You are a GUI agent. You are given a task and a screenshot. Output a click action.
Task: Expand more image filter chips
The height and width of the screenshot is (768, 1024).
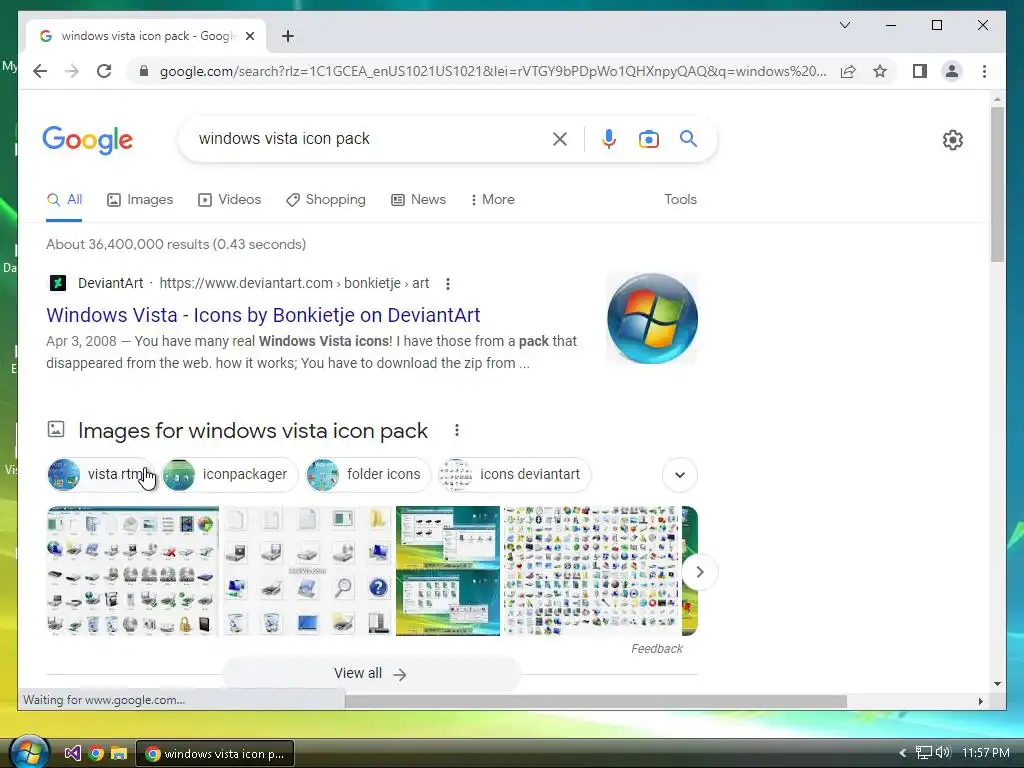click(679, 475)
